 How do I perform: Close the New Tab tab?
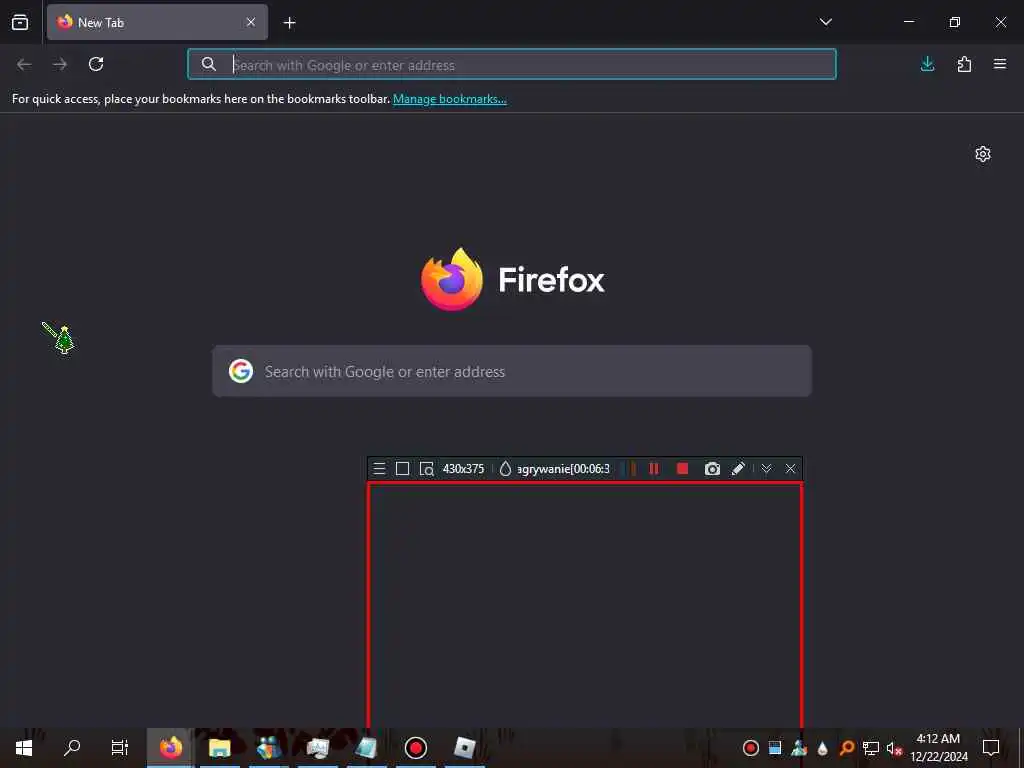(251, 22)
